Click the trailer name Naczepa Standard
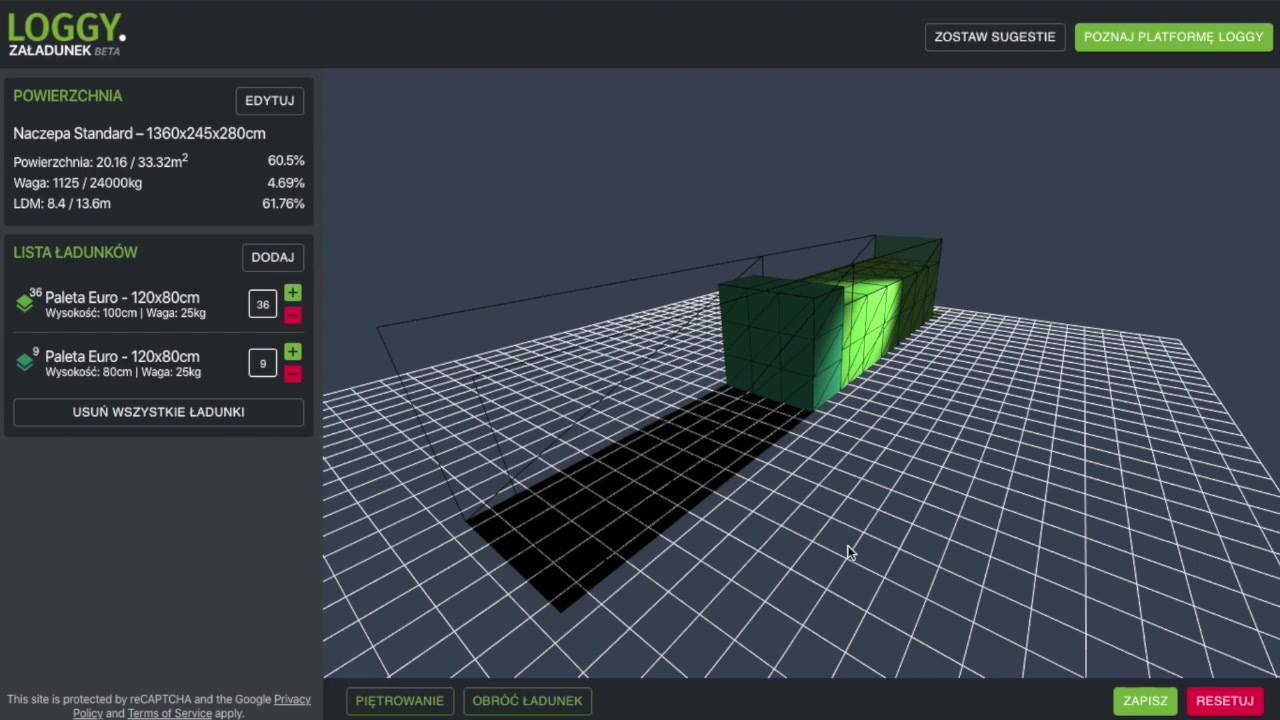Image resolution: width=1280 pixels, height=720 pixels. [139, 133]
